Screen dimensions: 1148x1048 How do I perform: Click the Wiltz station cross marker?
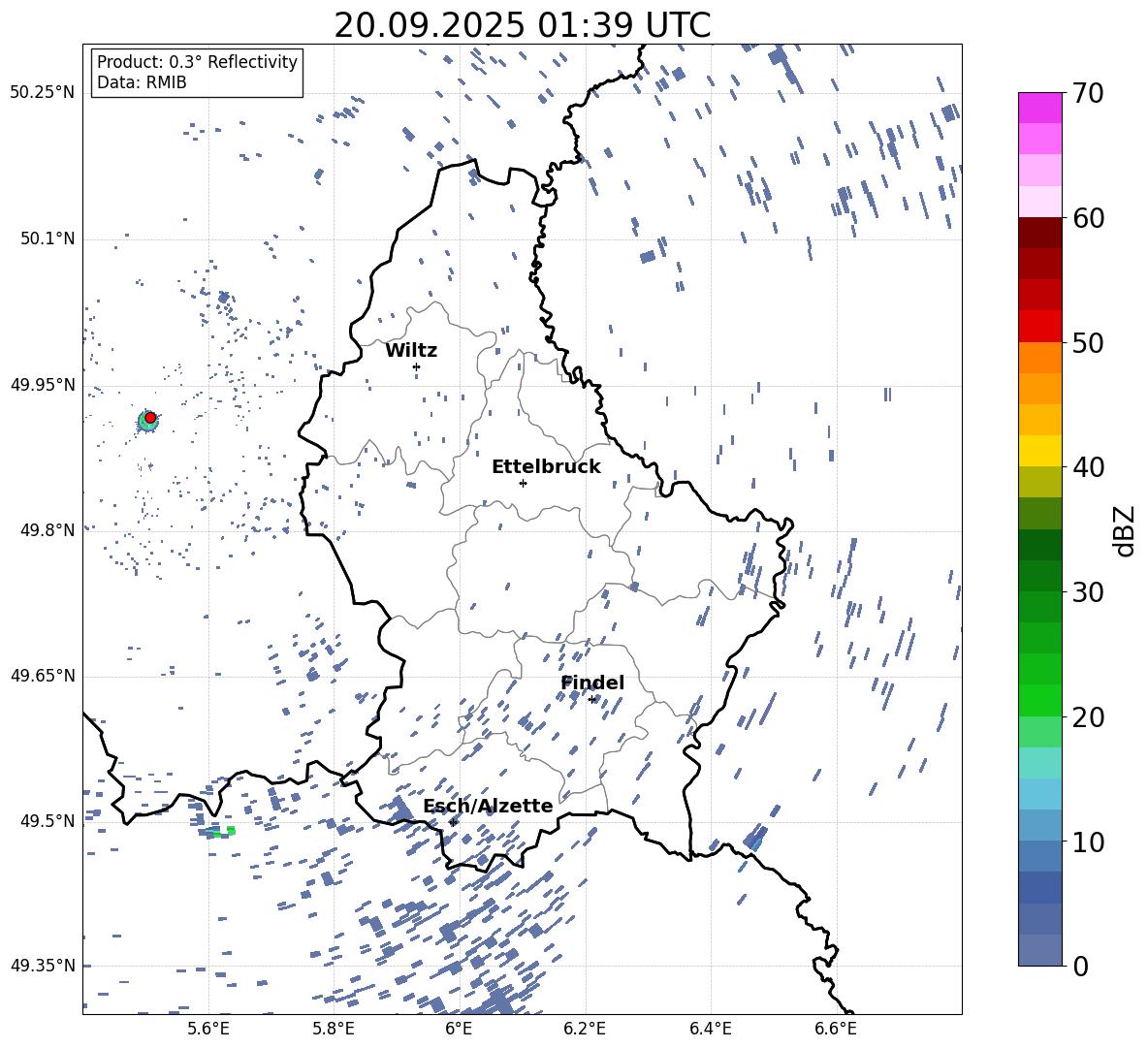click(x=416, y=366)
